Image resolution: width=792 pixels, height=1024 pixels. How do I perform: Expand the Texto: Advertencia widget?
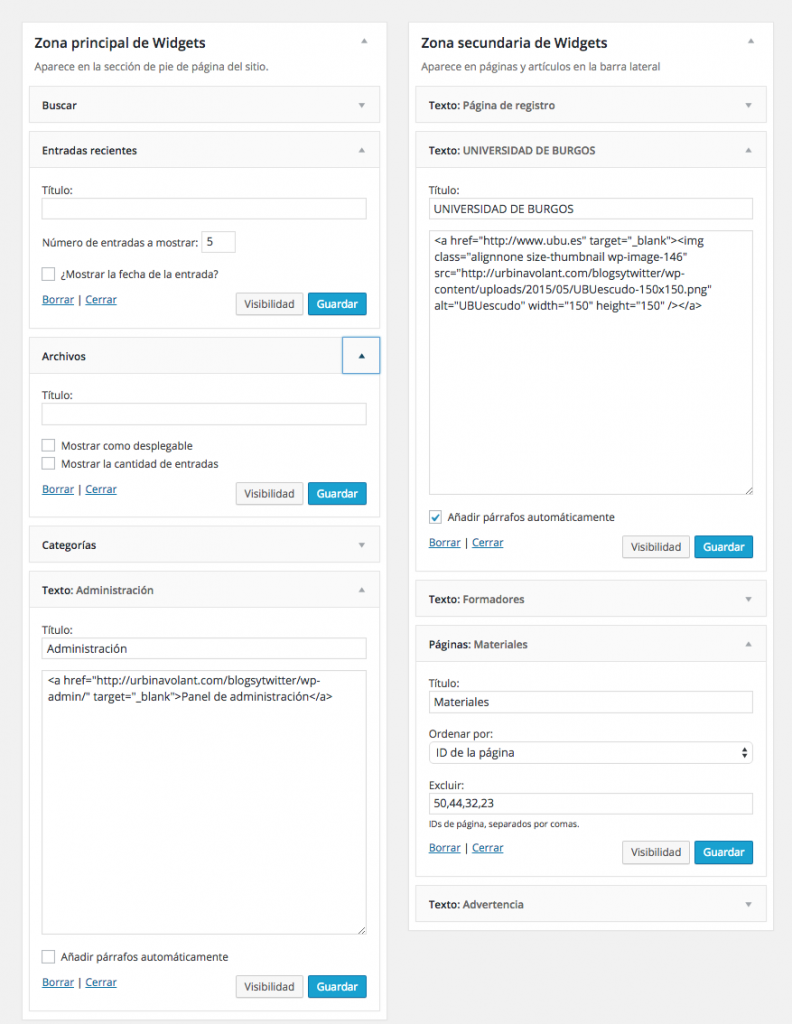(x=747, y=904)
